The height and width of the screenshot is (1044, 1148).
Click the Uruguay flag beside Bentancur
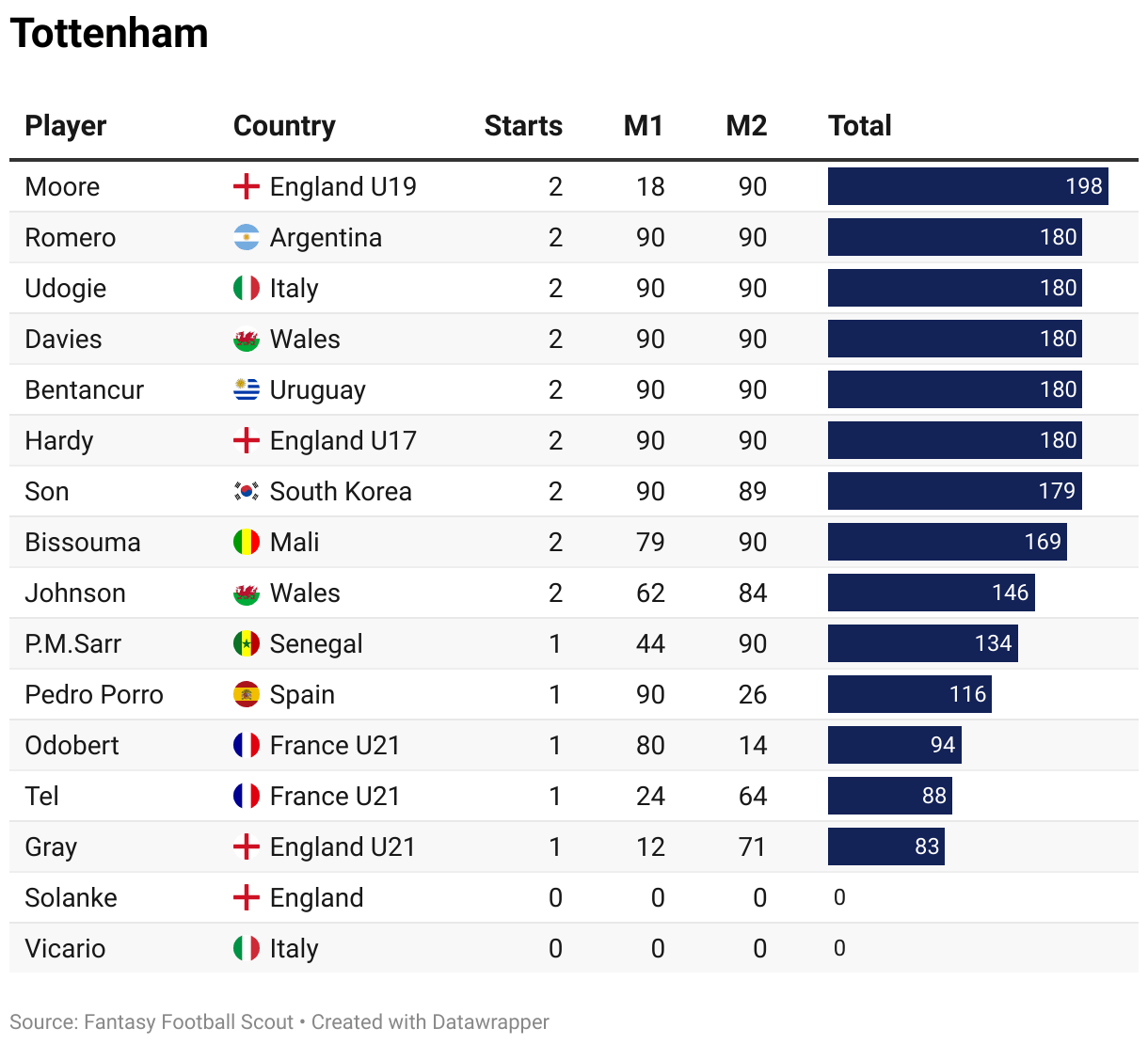click(247, 389)
